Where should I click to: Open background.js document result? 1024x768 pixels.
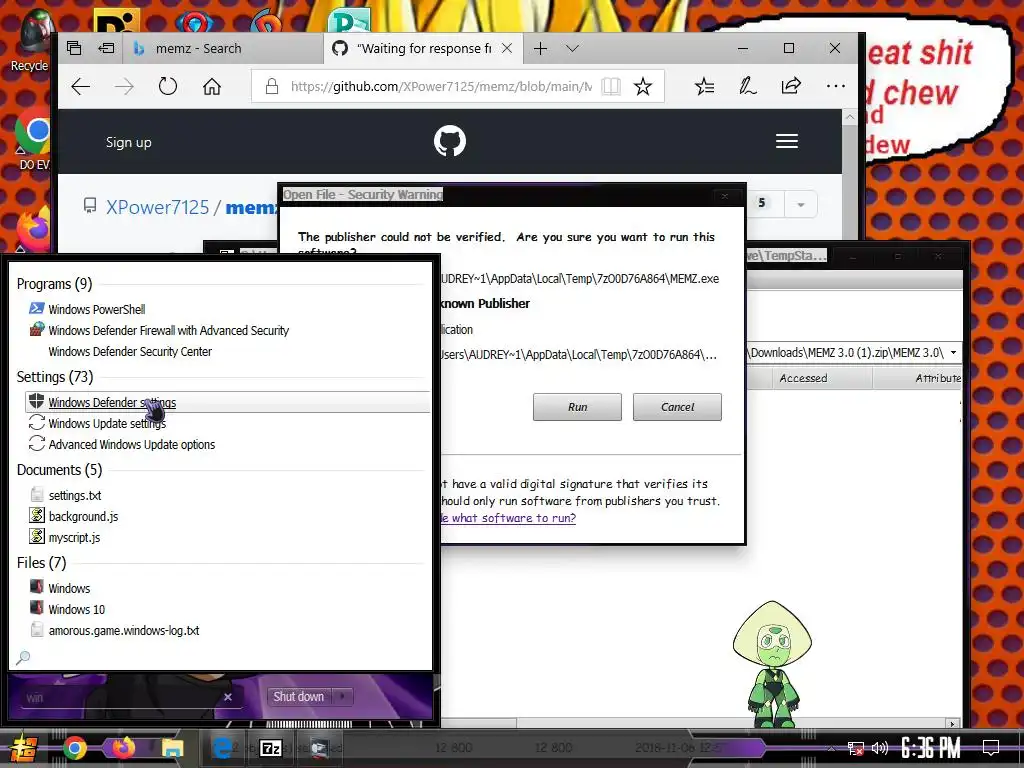83,516
